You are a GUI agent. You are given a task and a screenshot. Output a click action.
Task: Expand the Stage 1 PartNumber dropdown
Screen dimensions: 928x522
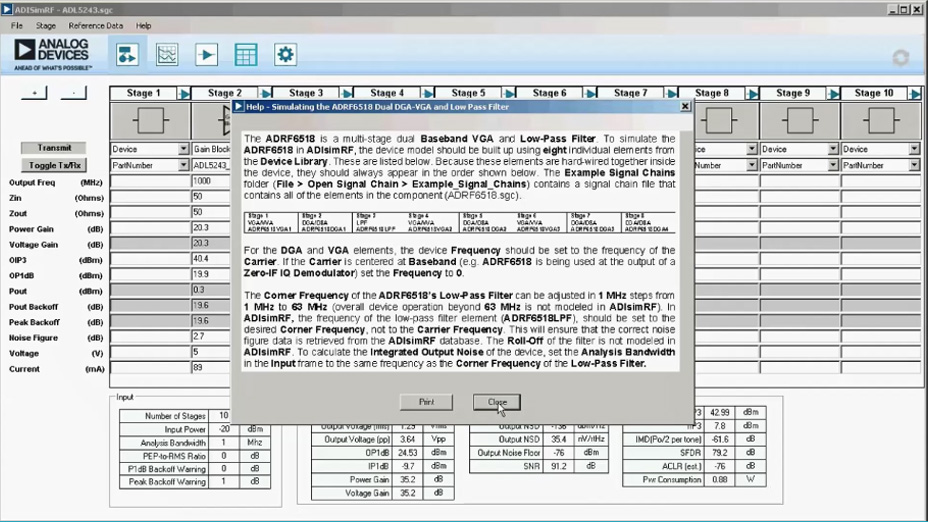click(x=183, y=165)
